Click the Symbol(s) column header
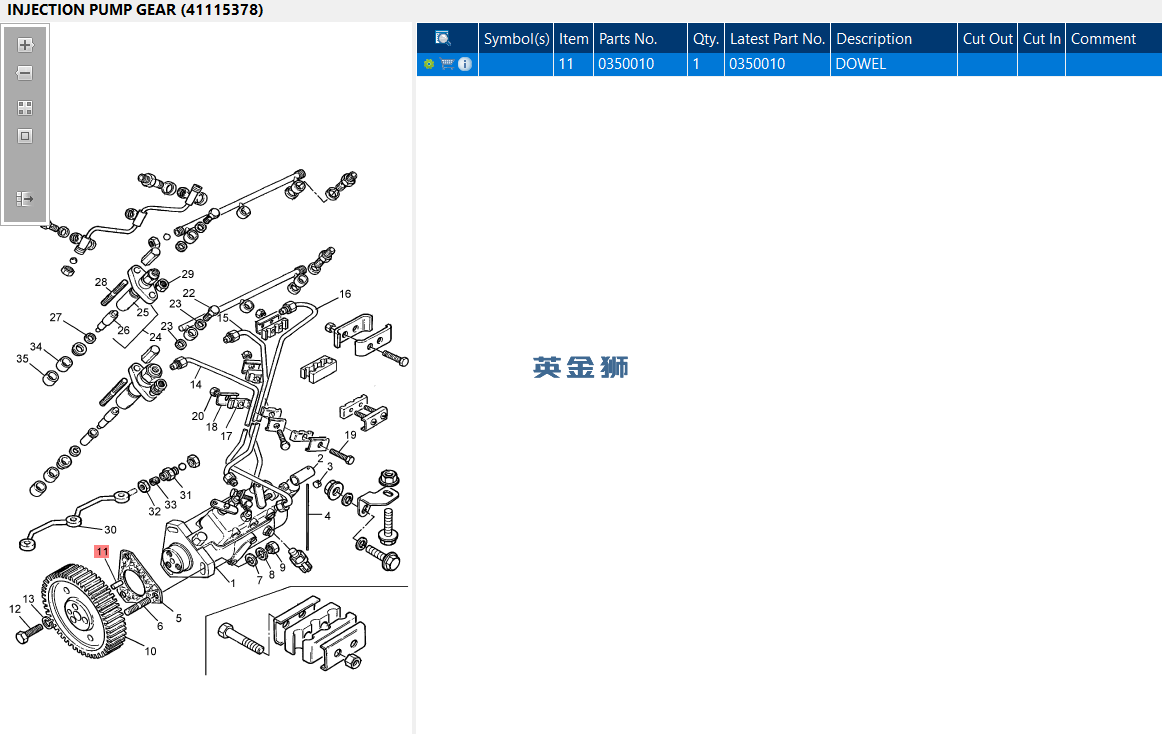 tap(516, 39)
